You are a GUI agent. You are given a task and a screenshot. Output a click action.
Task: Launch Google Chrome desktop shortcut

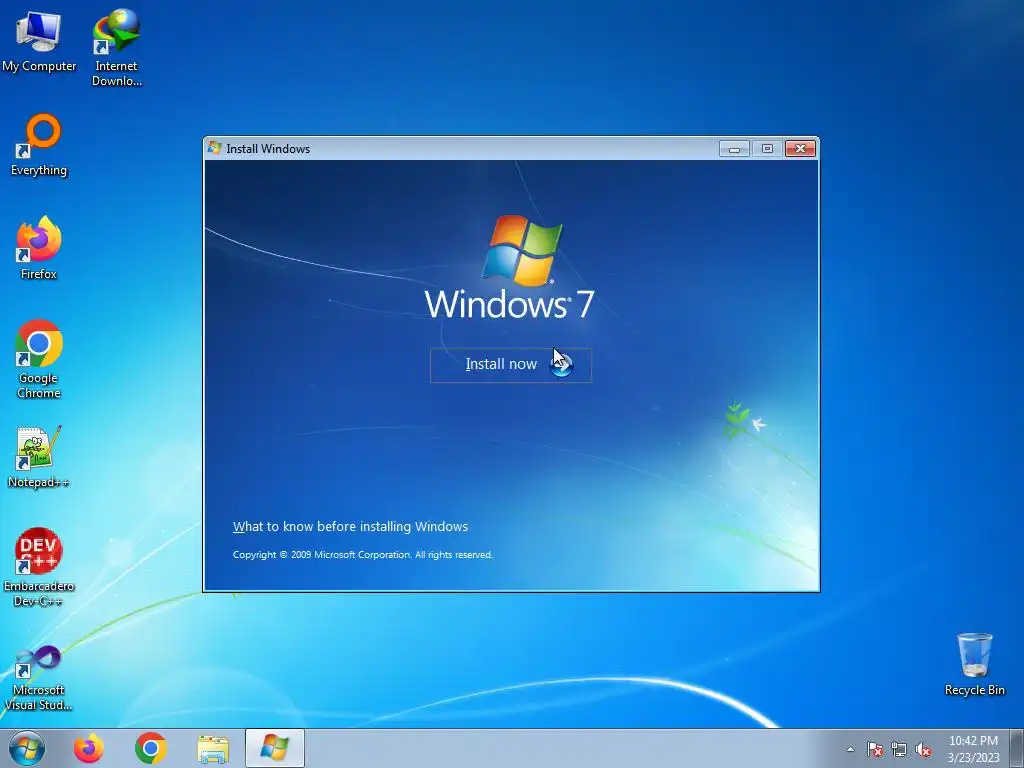click(39, 359)
